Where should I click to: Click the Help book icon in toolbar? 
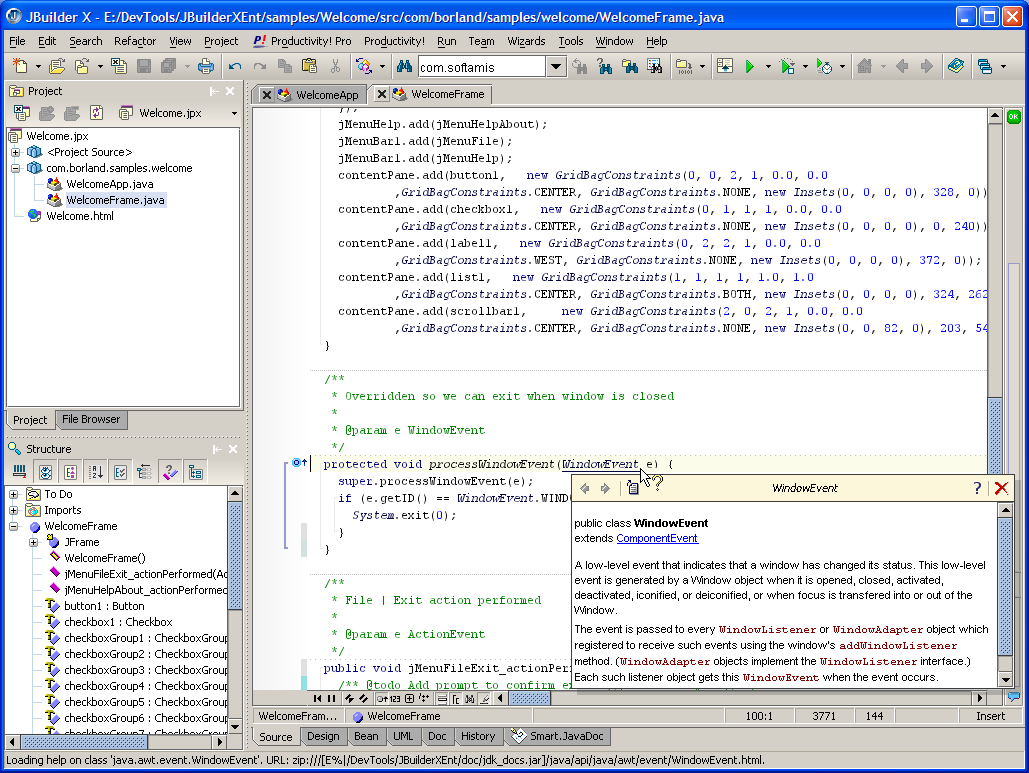[x=956, y=66]
